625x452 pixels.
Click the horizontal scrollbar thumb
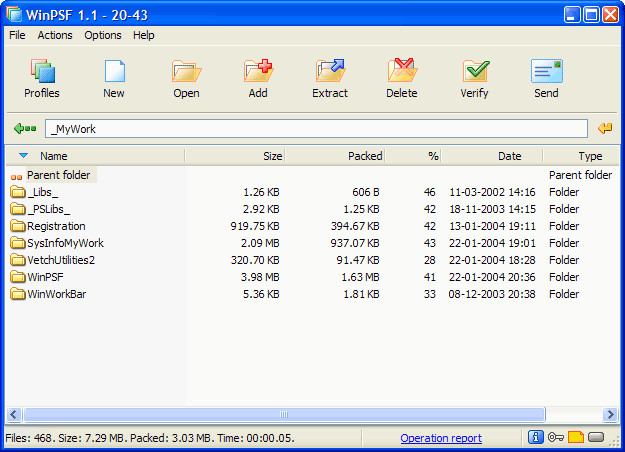(x=284, y=415)
